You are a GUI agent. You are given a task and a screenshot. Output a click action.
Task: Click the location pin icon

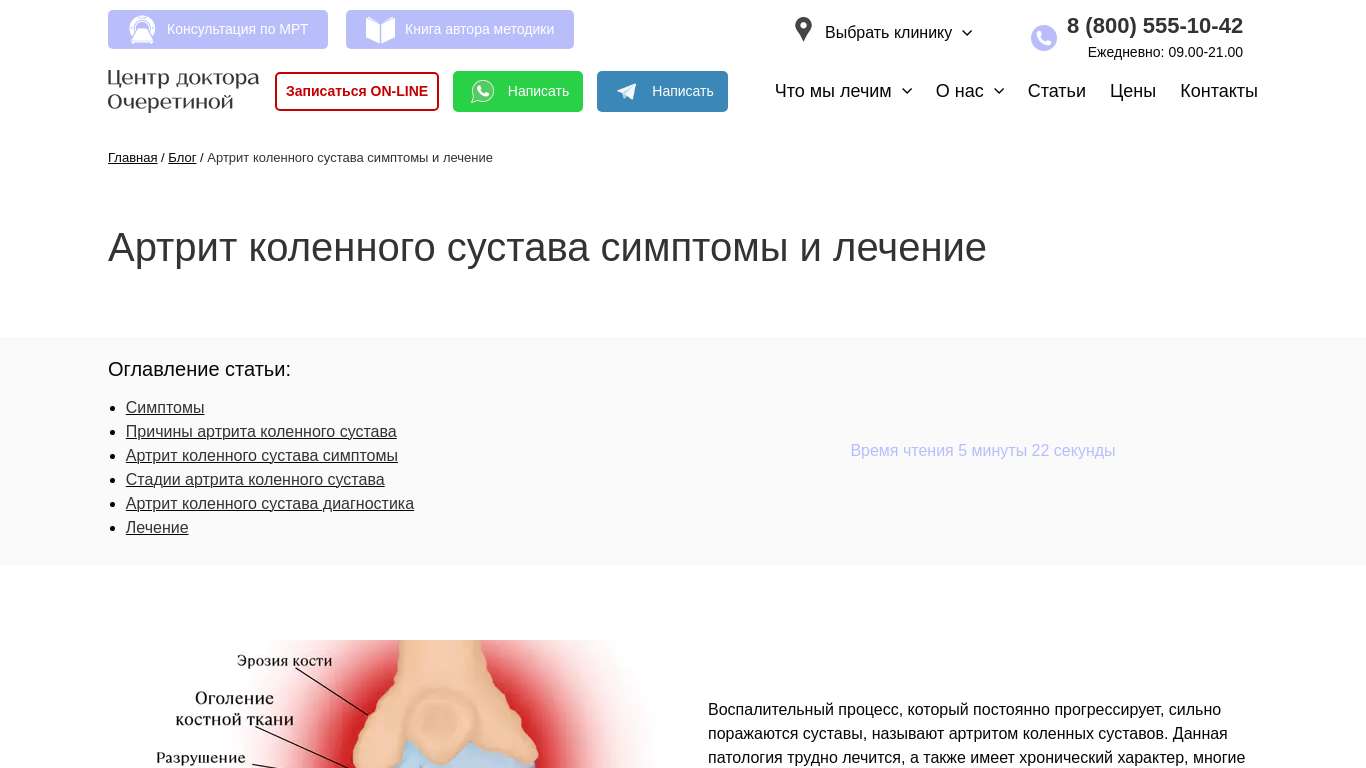pyautogui.click(x=803, y=30)
